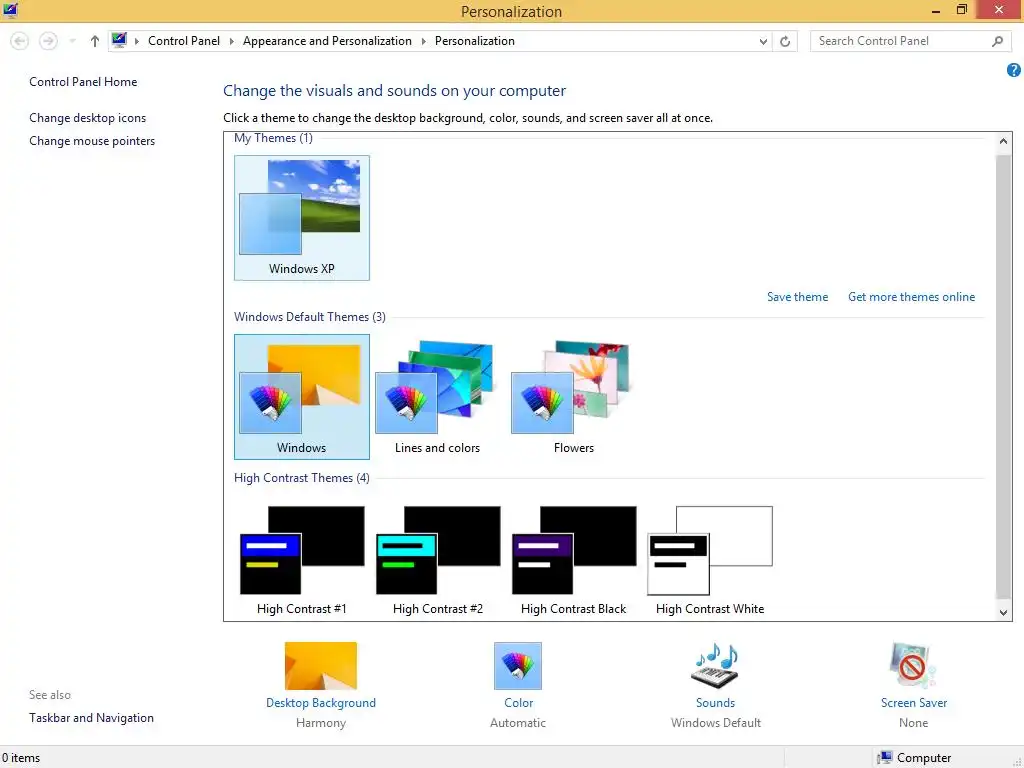Image resolution: width=1024 pixels, height=768 pixels.
Task: Click the Control Panel icon in address bar
Action: pos(119,40)
